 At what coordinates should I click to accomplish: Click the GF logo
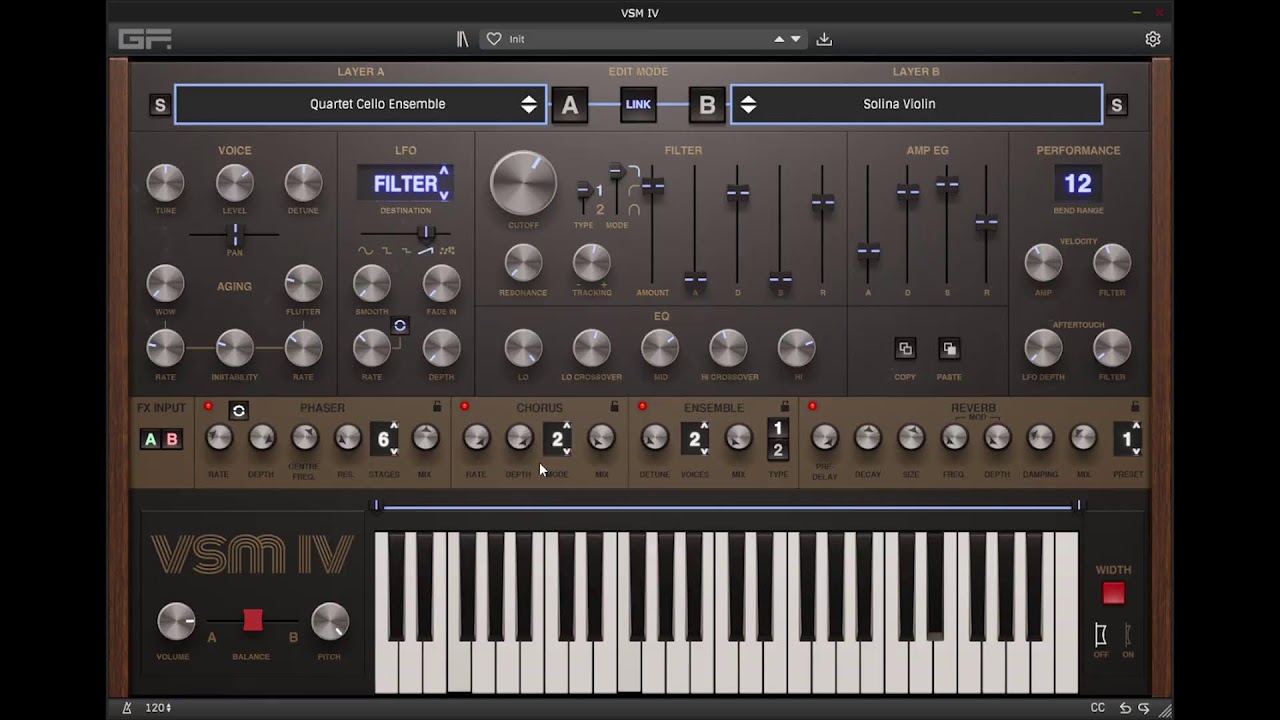[145, 39]
